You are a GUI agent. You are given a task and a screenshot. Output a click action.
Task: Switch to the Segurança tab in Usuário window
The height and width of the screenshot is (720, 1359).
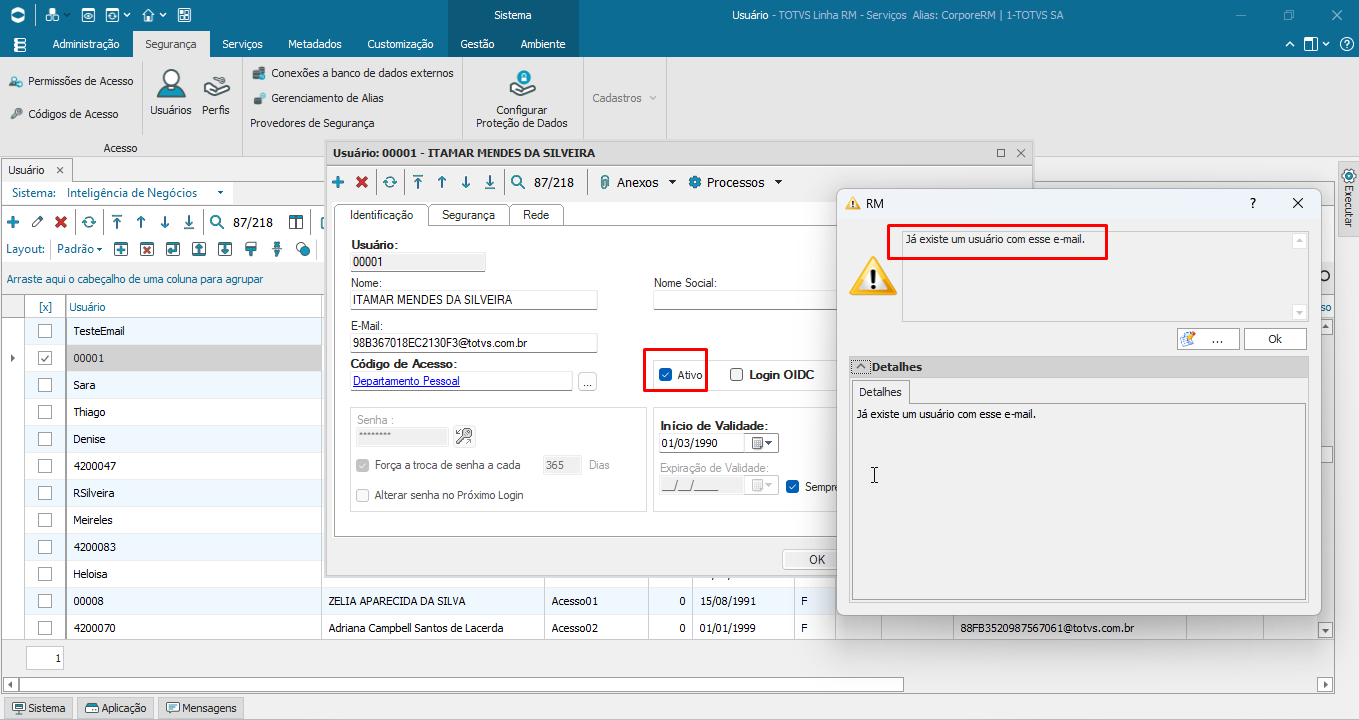click(x=468, y=215)
